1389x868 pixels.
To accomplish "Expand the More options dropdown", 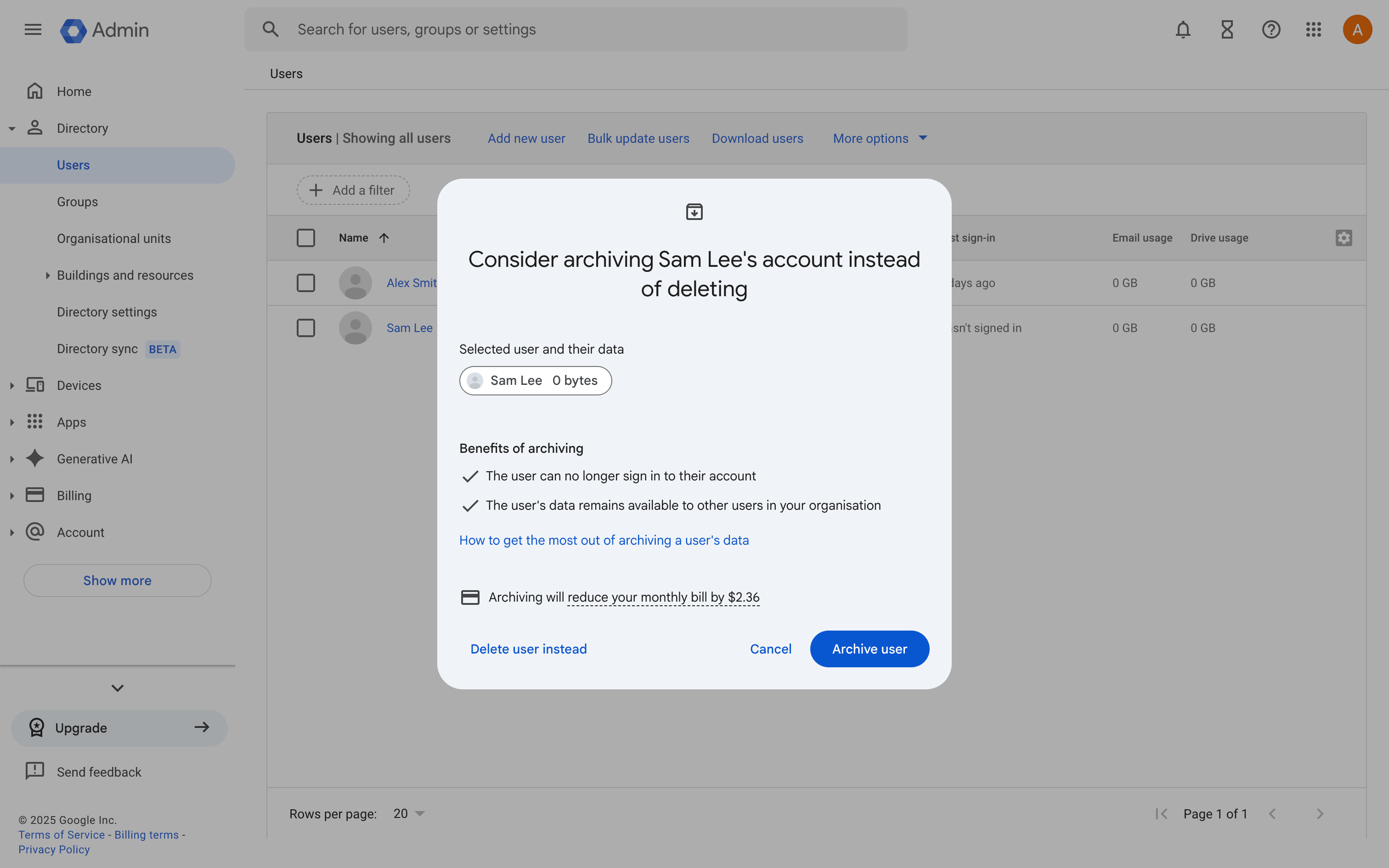I will (x=879, y=138).
